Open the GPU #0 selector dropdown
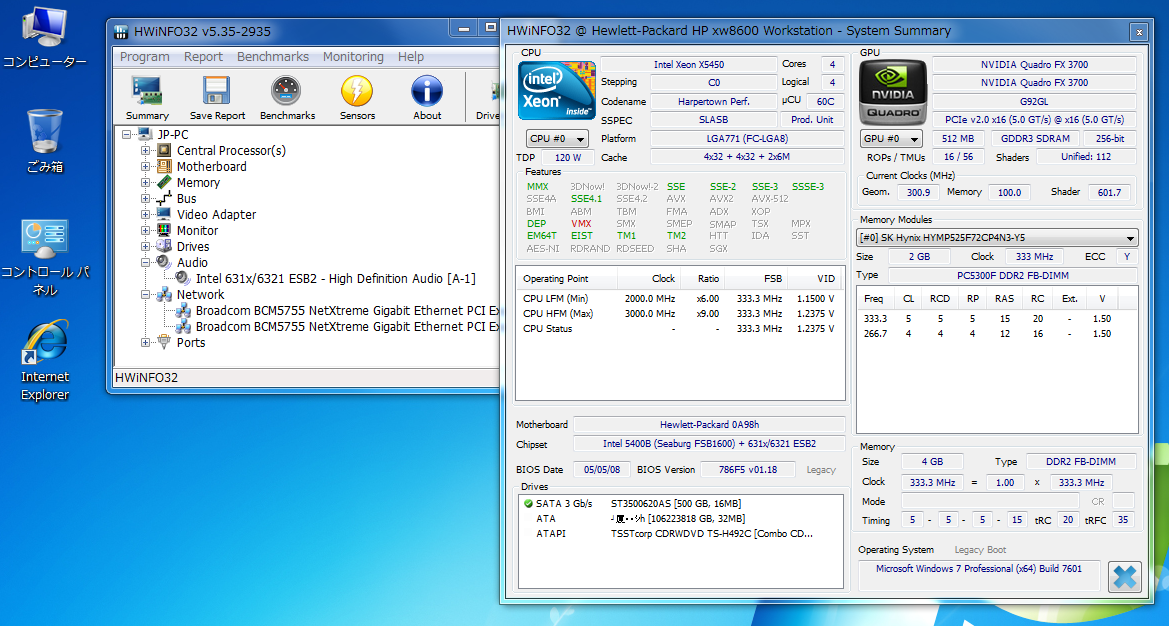Screen dimensions: 1169x626 click(x=890, y=138)
